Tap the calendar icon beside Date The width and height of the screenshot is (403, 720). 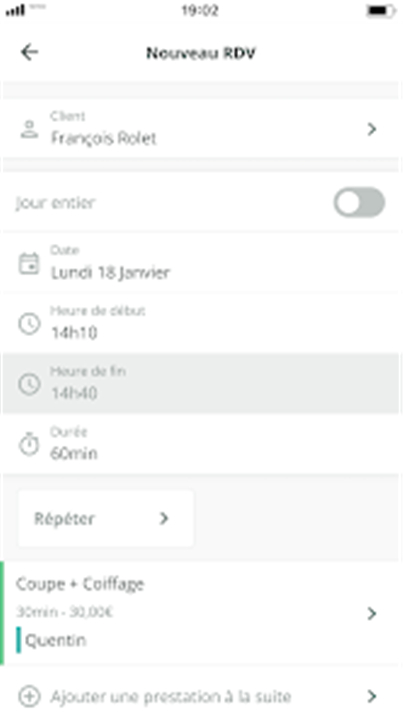29,264
